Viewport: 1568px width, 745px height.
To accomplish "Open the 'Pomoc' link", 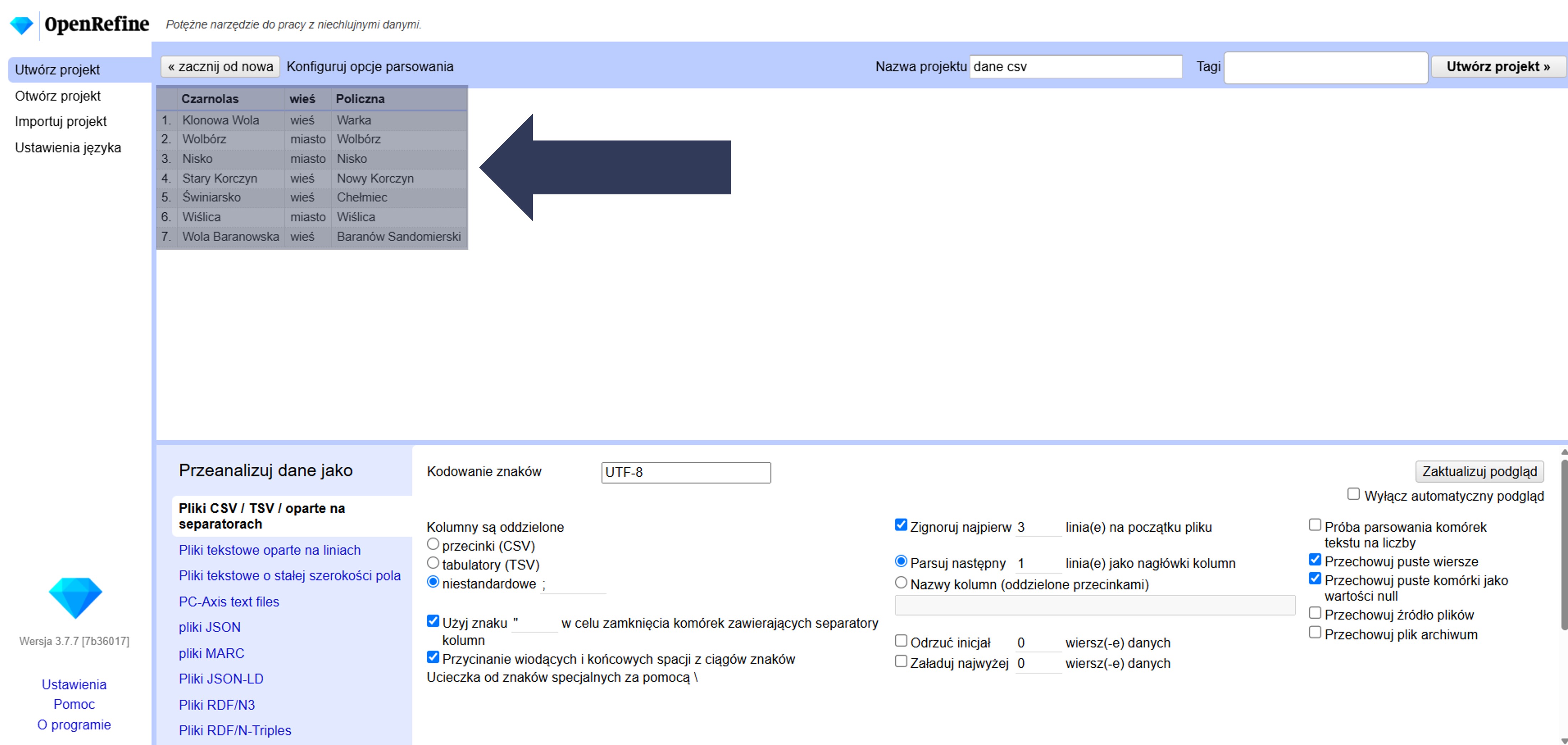I will [74, 704].
